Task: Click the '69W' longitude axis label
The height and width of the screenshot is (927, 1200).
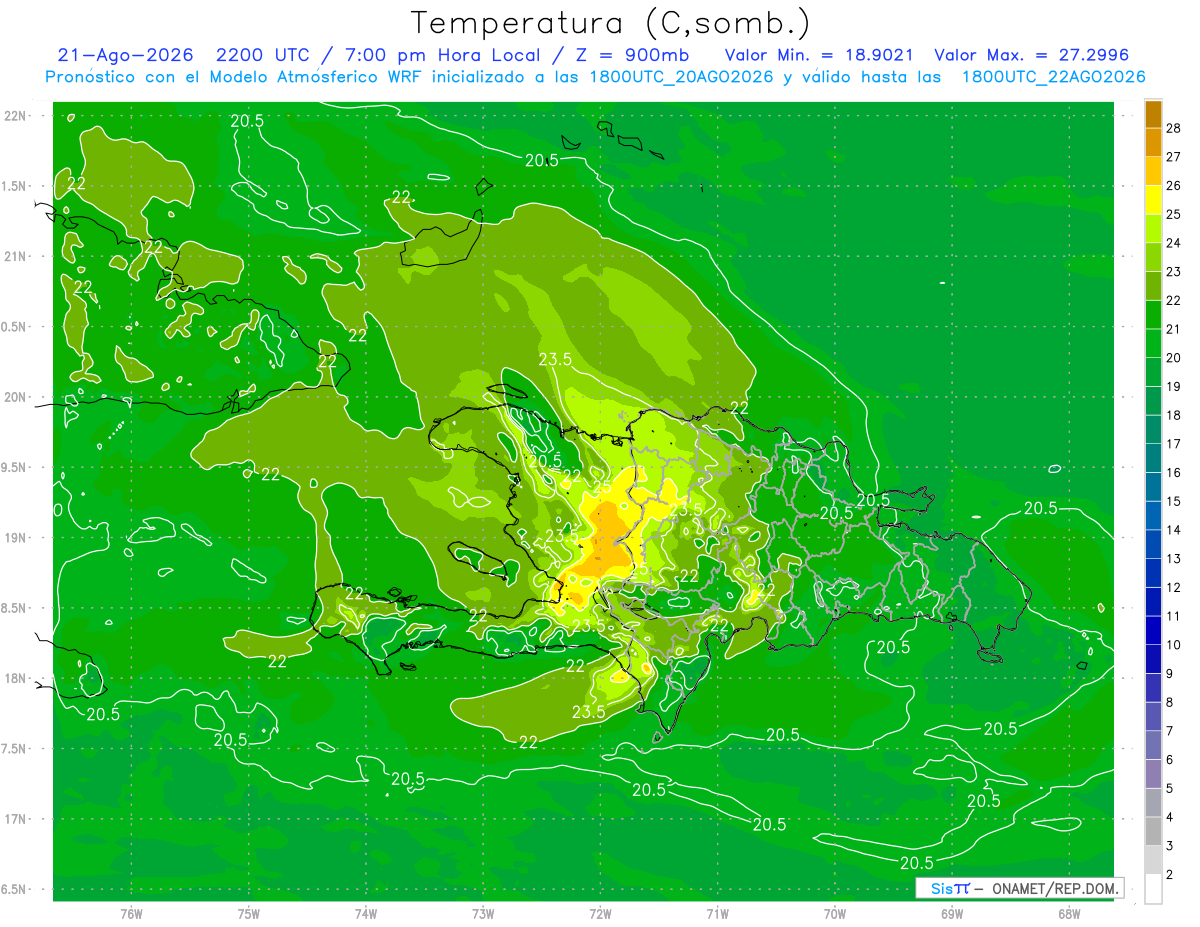Action: [952, 914]
